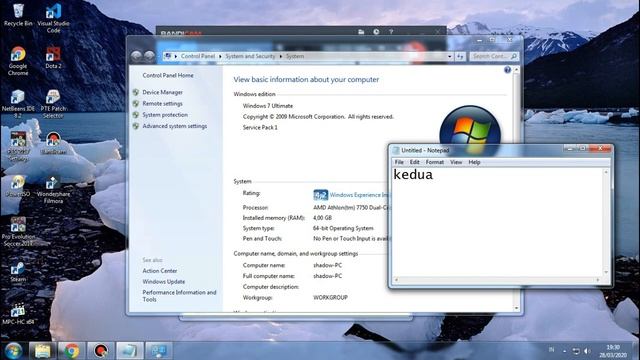
Task: Select the Steam desktop icon
Action: click(x=18, y=271)
